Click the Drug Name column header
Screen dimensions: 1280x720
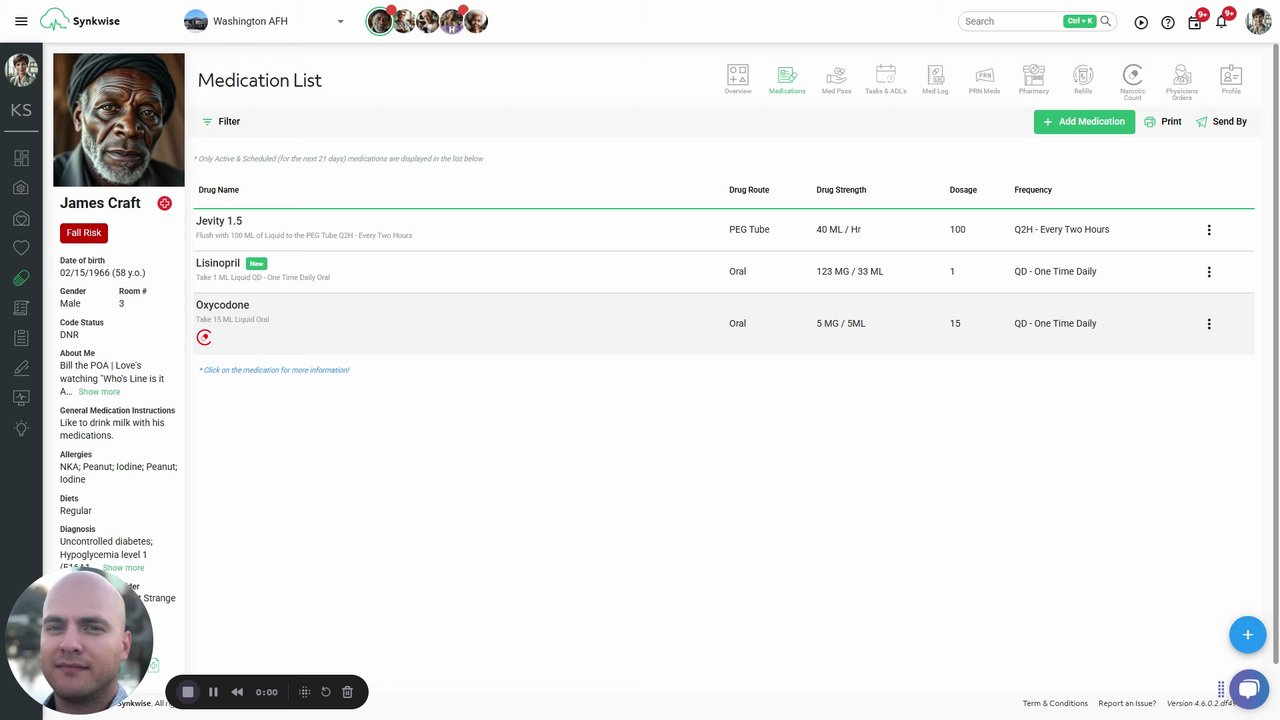coord(219,190)
